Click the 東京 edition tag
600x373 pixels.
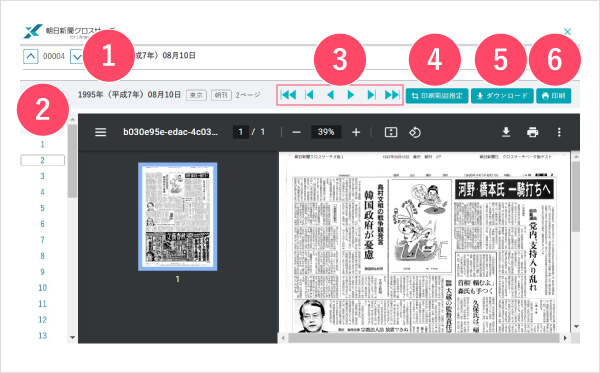click(x=196, y=95)
